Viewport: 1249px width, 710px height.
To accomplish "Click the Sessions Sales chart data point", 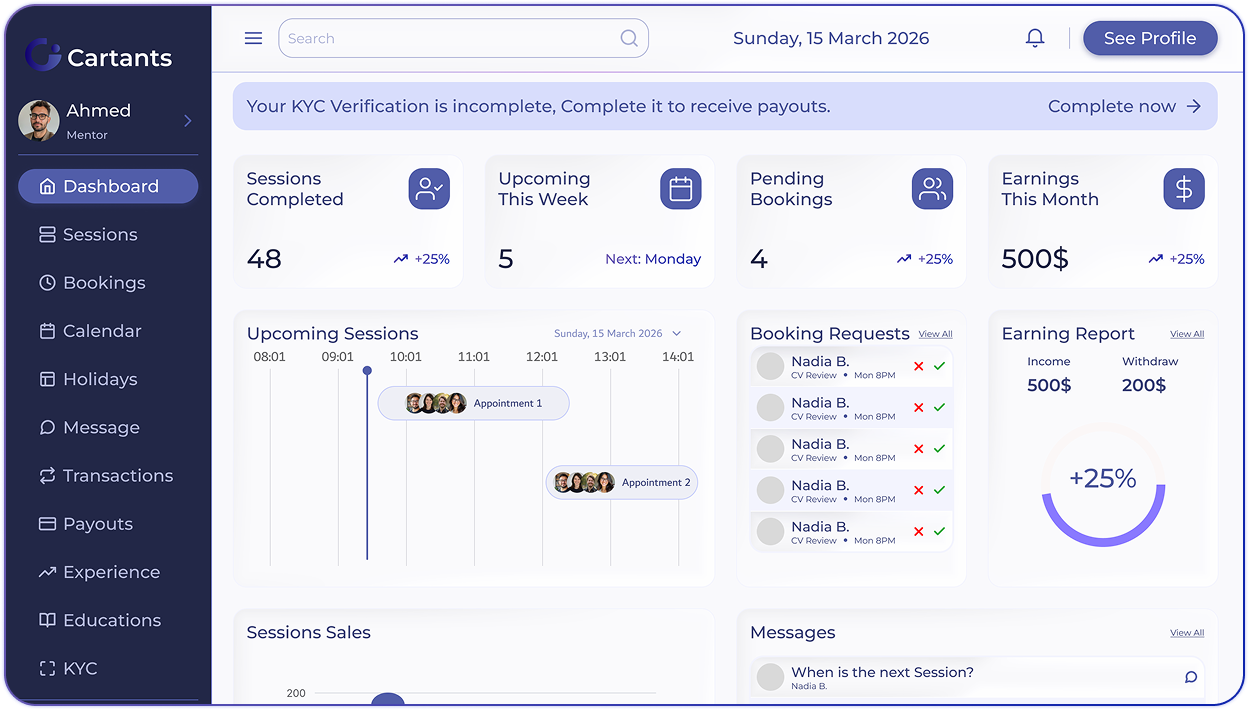I will pyautogui.click(x=388, y=700).
